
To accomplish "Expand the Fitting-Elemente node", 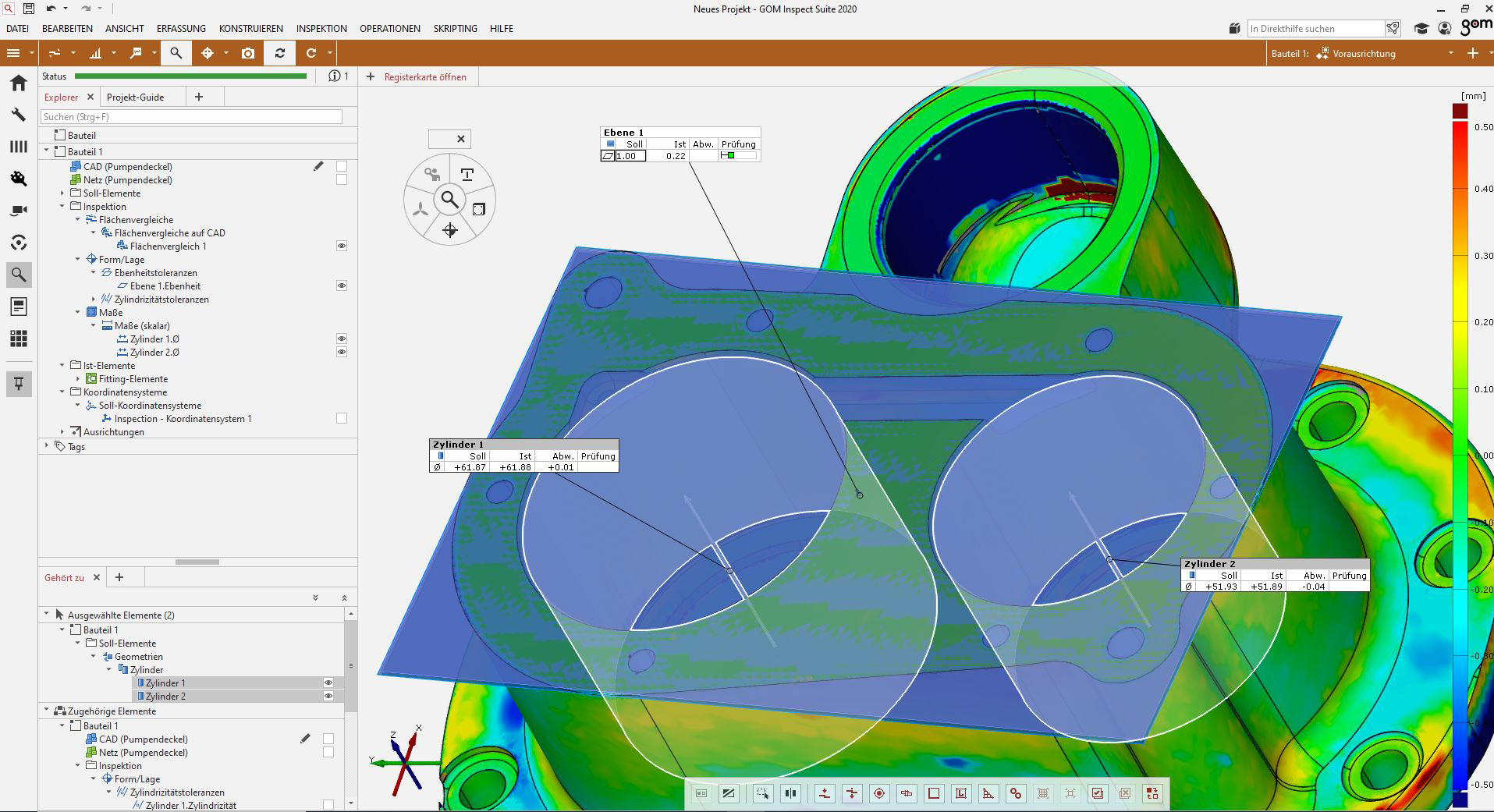I will tap(78, 378).
